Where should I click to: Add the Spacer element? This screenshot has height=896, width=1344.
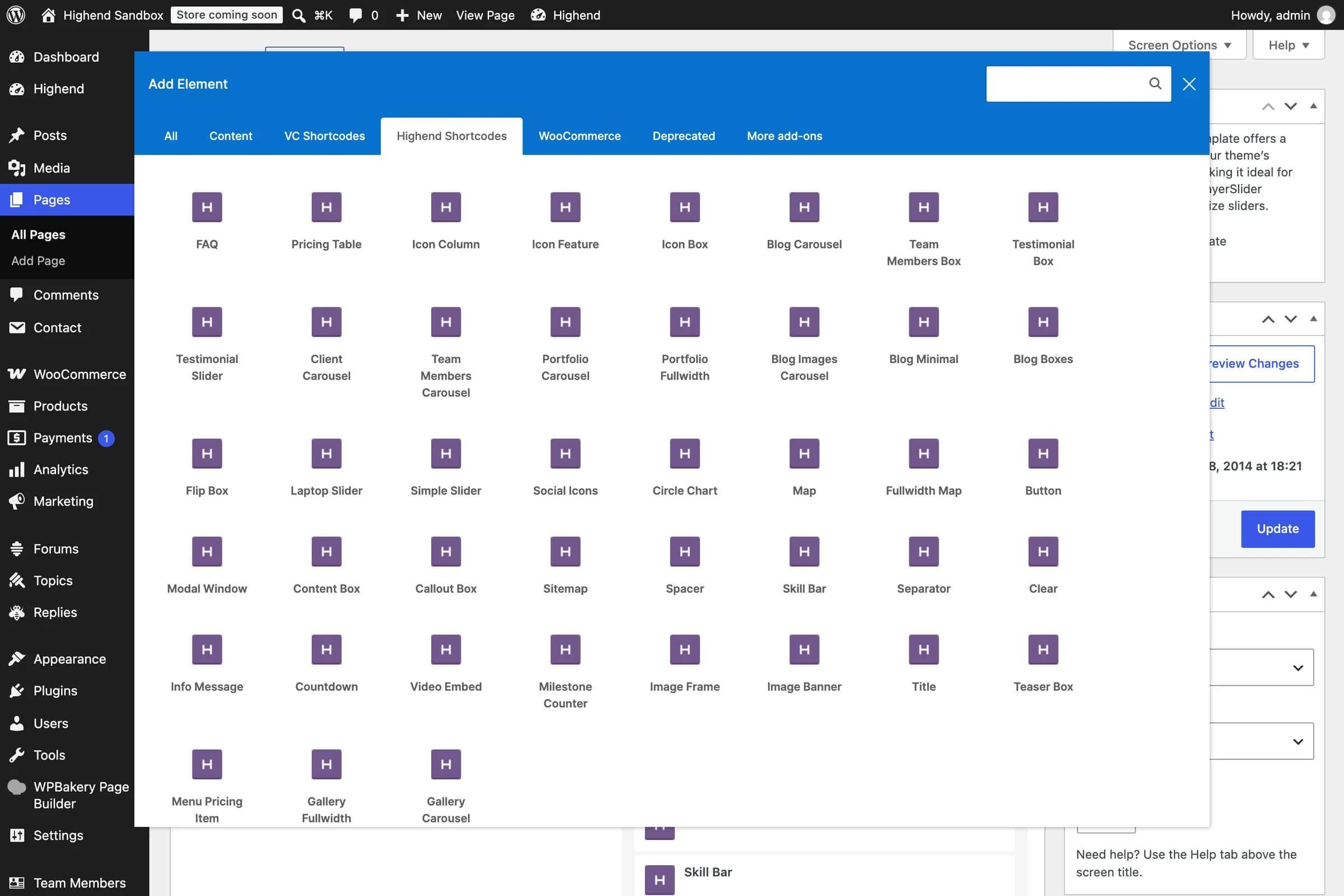684,566
